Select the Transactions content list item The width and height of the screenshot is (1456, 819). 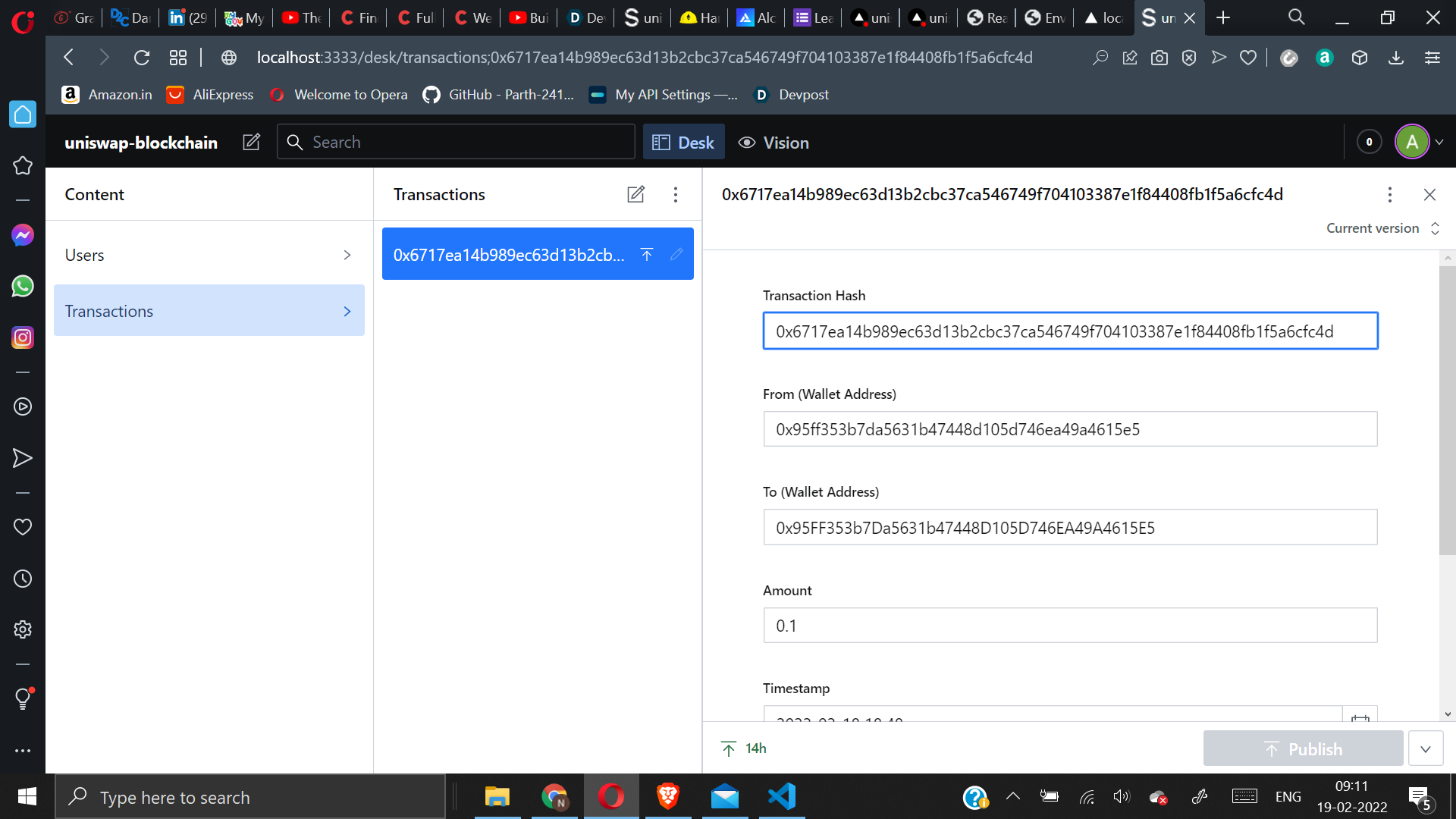209,311
